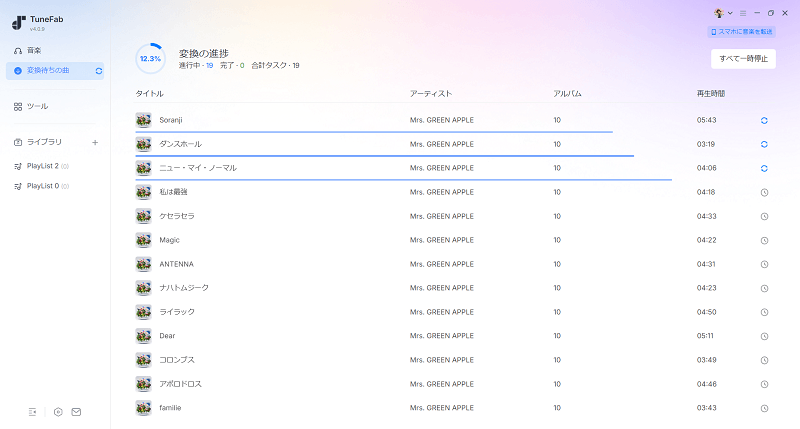Click the すべて一時停止 pause-all button
Image resolution: width=800 pixels, height=429 pixels.
tap(743, 59)
